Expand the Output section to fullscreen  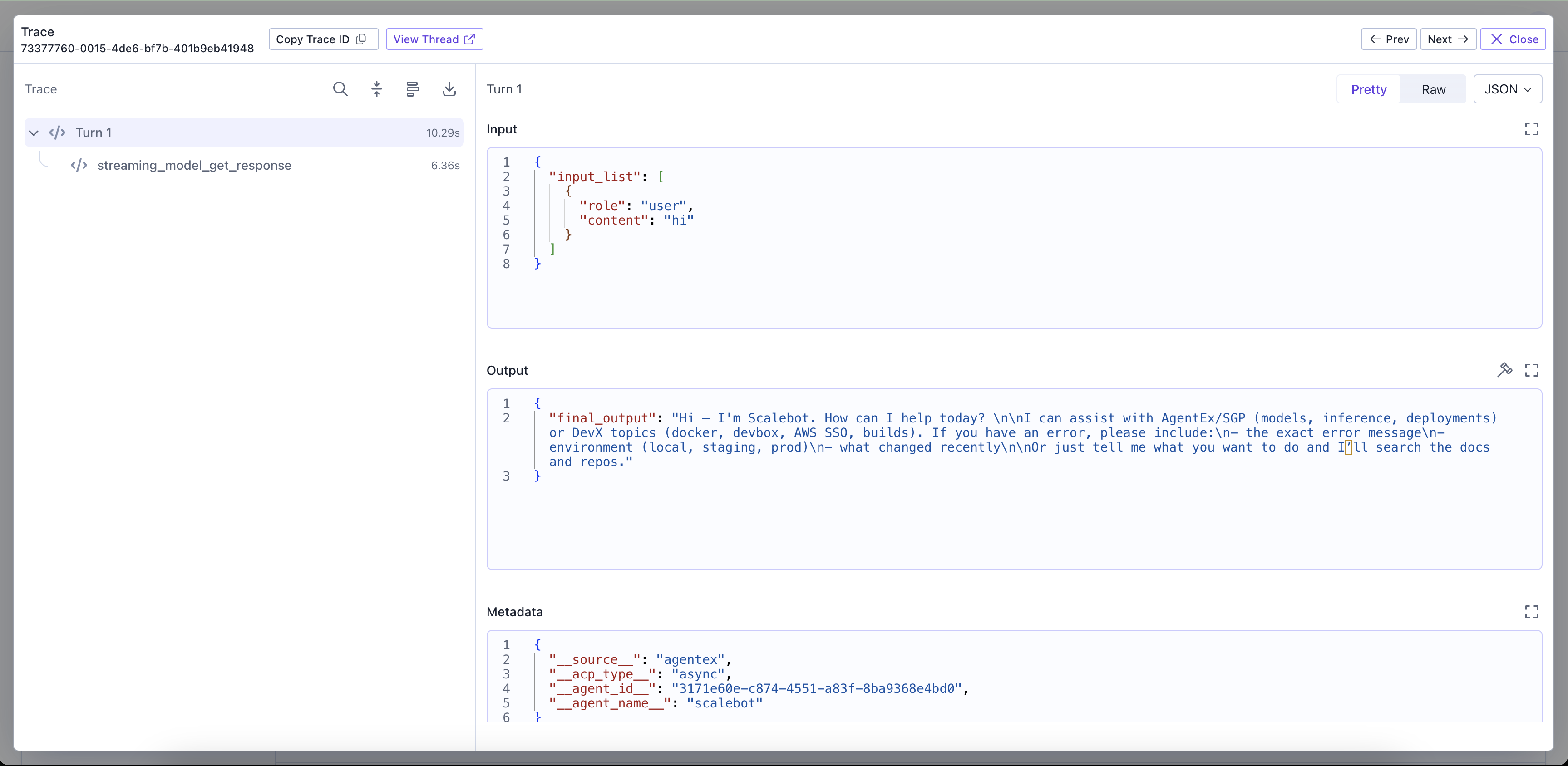(1532, 371)
